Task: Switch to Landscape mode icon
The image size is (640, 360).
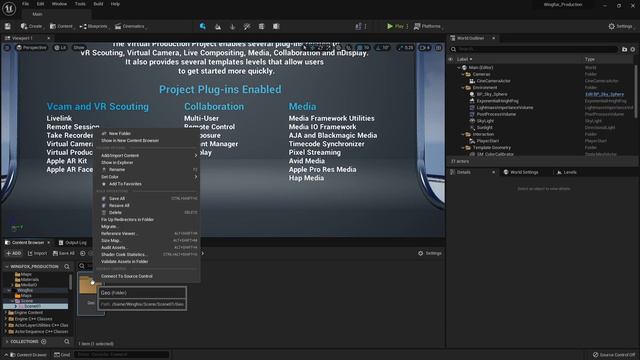Action: tap(218, 27)
